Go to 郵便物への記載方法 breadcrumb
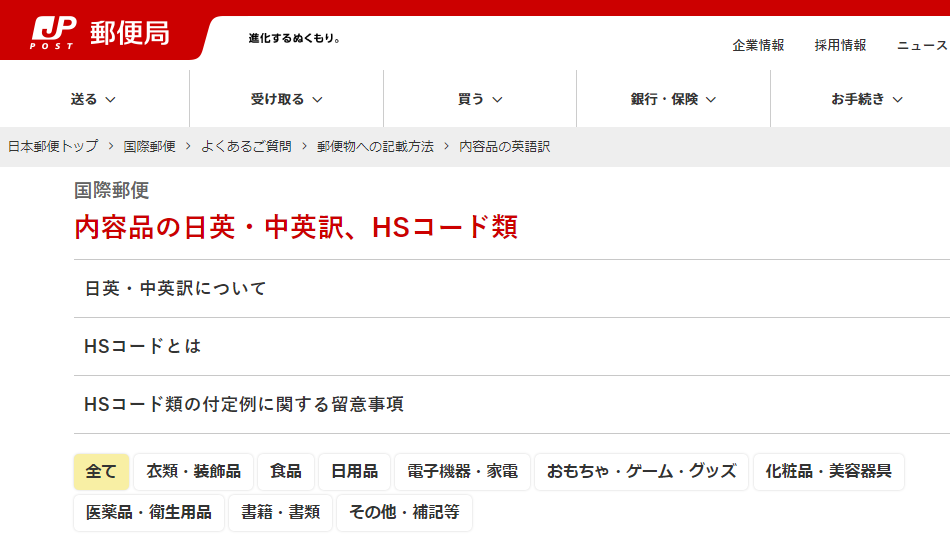This screenshot has height=550, width=950. [x=375, y=147]
